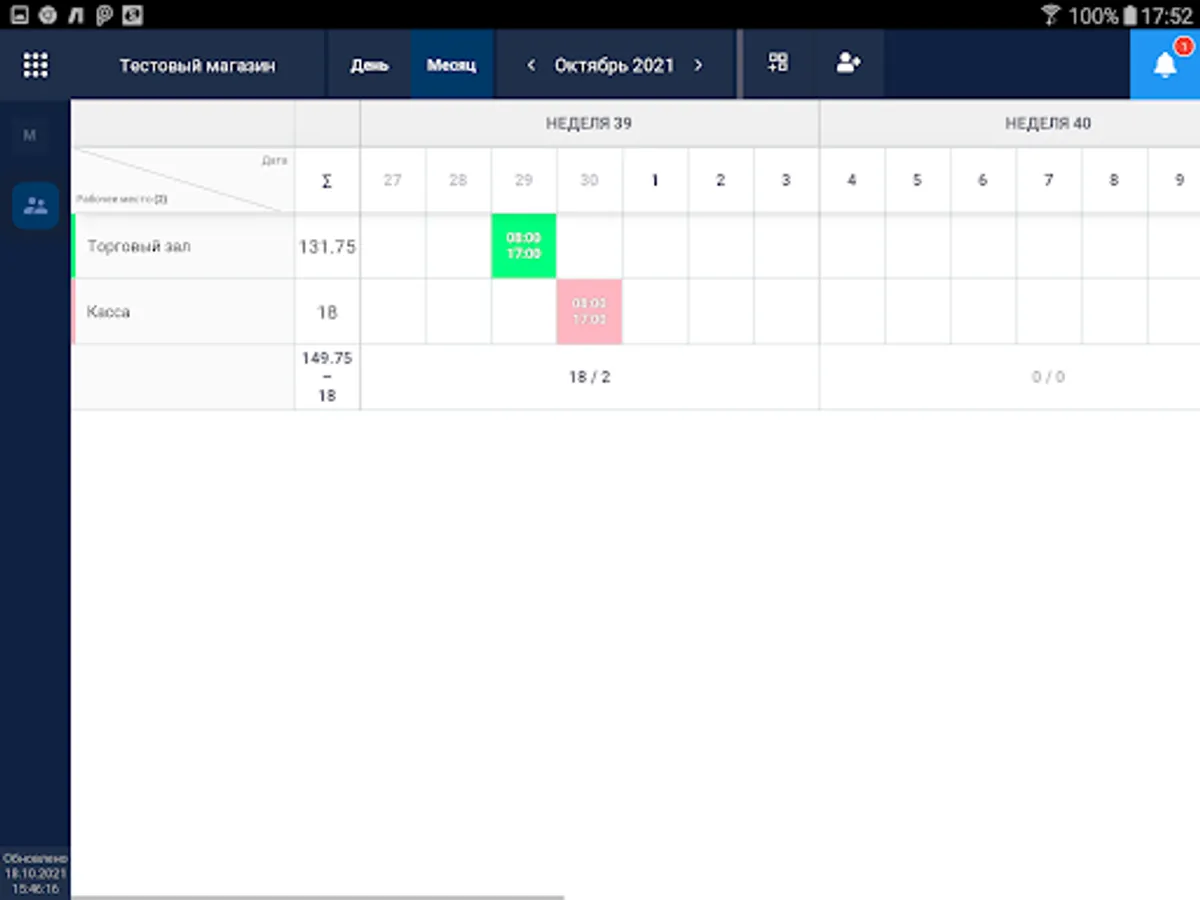Click the Обновлено timestamp in sidebar
Image resolution: width=1200 pixels, height=900 pixels.
click(35, 873)
